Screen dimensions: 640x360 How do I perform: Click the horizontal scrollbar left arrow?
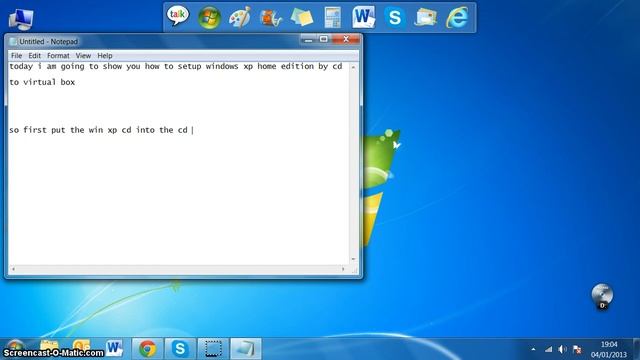coord(13,269)
